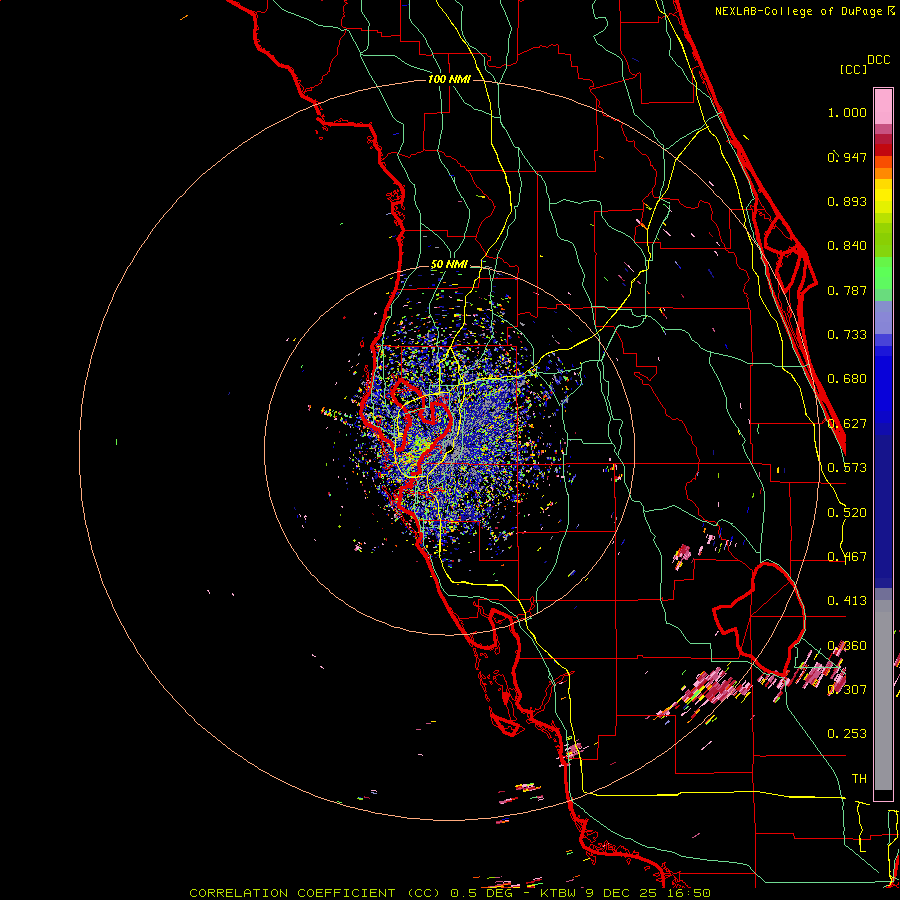Click the pink top segment of color bar

point(883,106)
